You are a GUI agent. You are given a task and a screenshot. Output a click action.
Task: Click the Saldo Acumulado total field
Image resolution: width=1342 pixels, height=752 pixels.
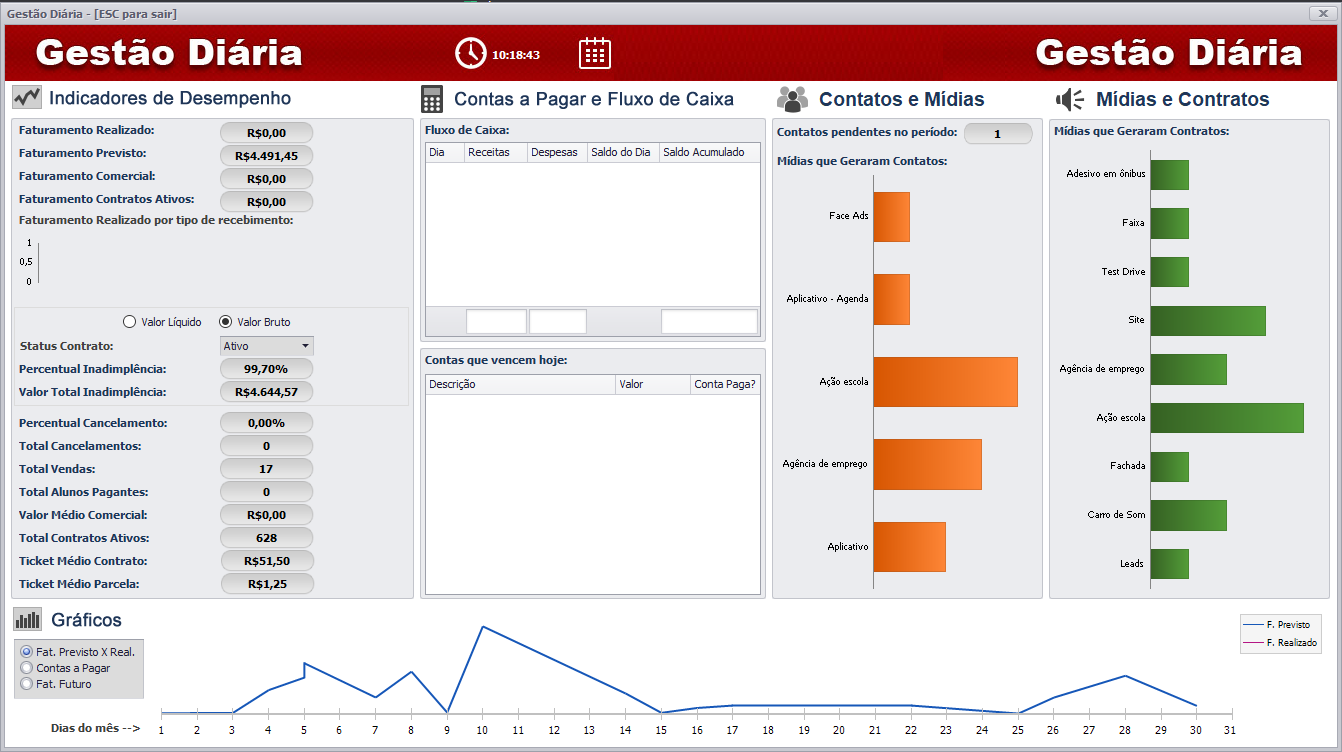709,322
